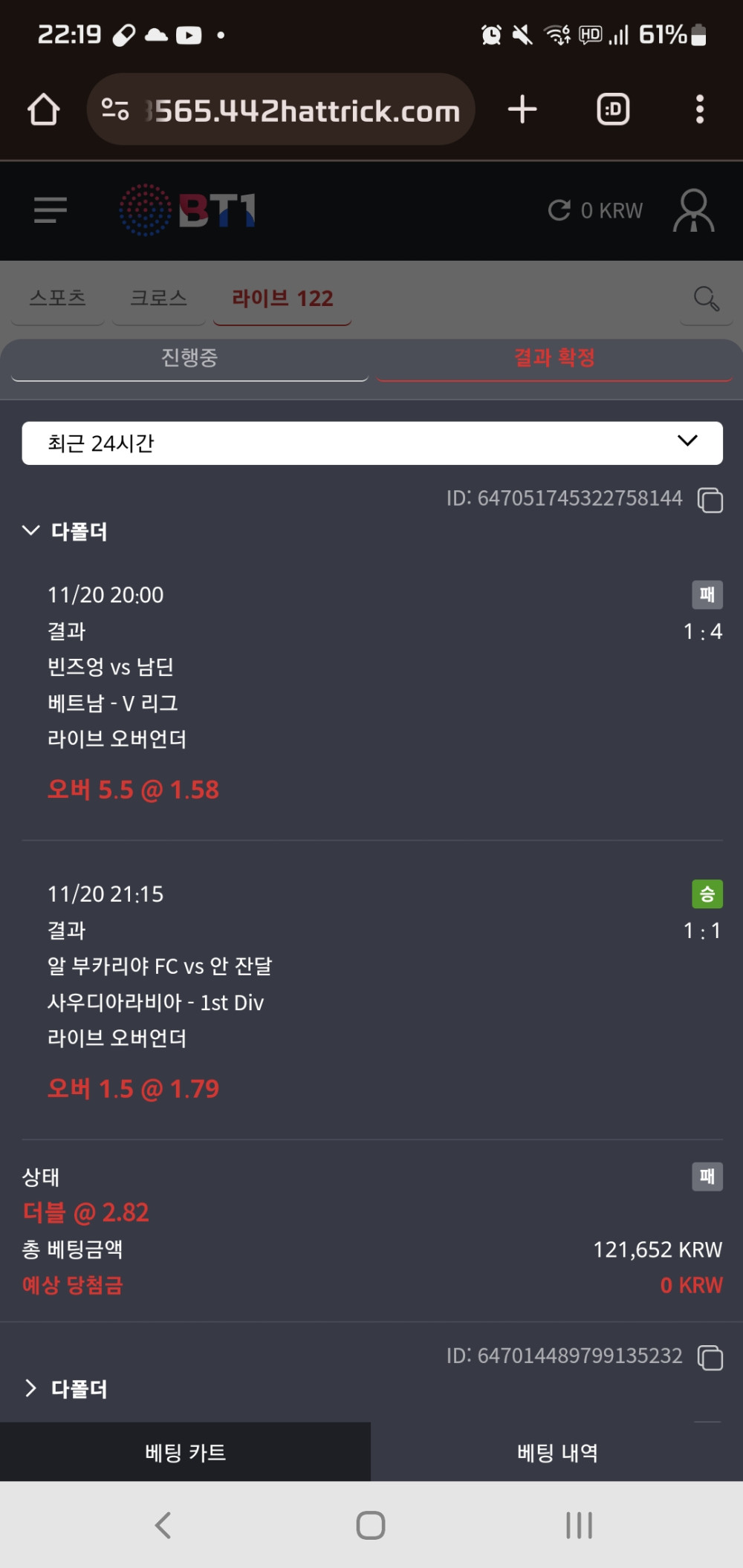Tap the search magnifier icon
Screen dimensions: 743x1568
(706, 299)
